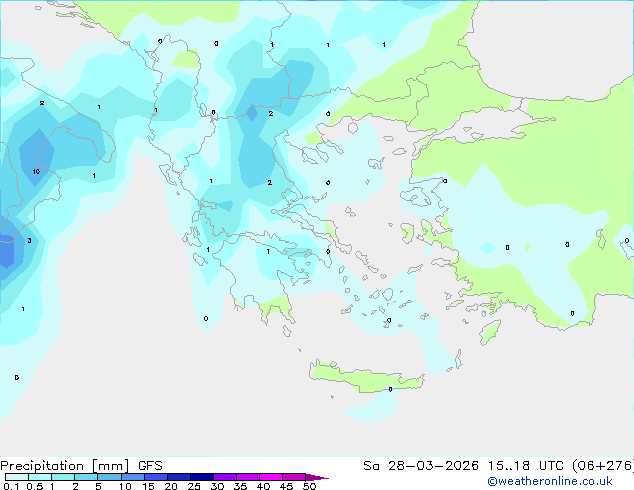Click the '35' legend scale label
The image size is (634, 490).
click(240, 486)
